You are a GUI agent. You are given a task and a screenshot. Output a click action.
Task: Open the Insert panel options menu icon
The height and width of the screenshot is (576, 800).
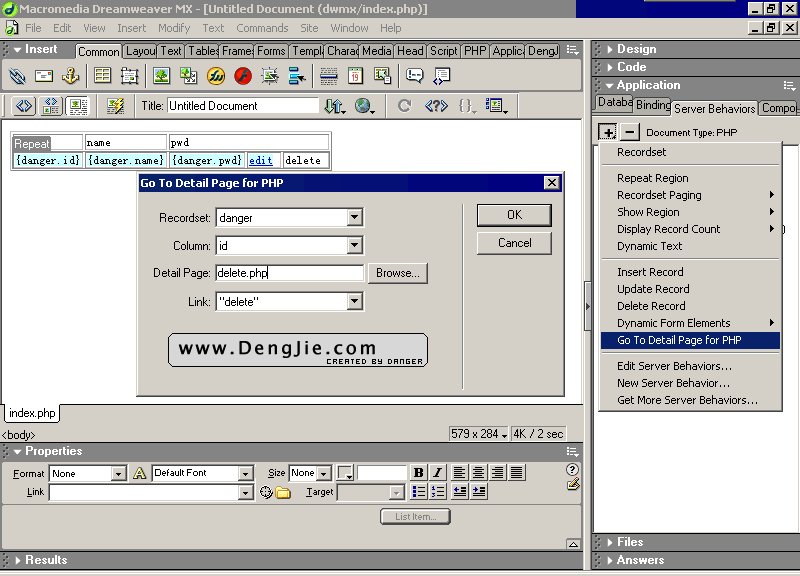tap(572, 50)
